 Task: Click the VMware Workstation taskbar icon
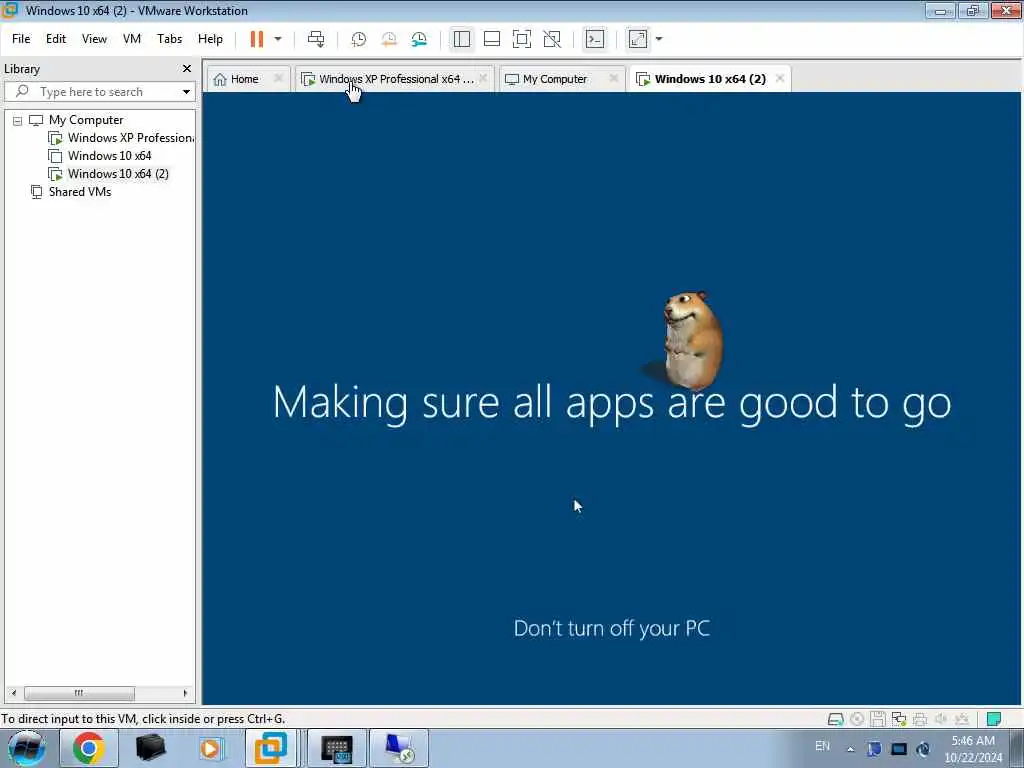[272, 748]
